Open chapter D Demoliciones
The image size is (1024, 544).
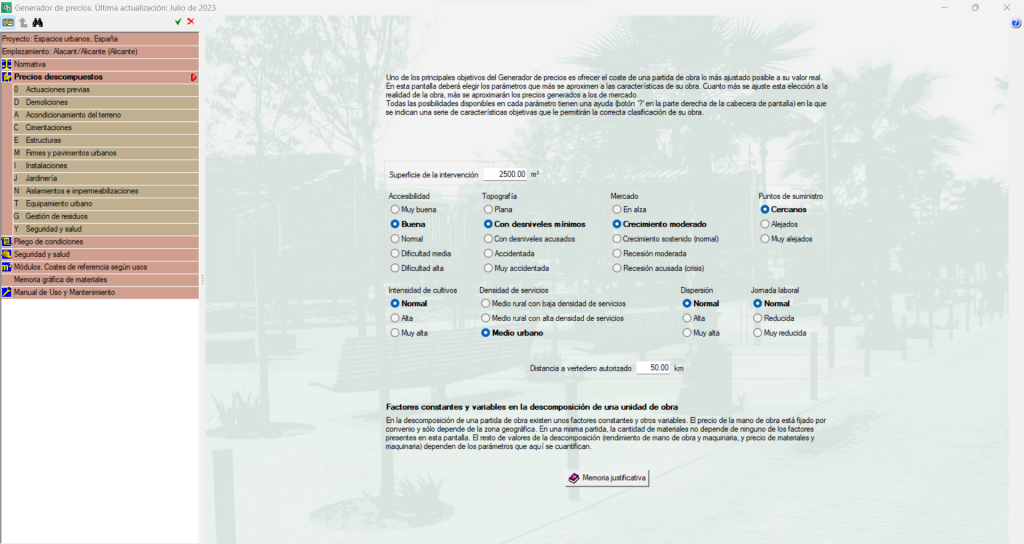(x=106, y=103)
